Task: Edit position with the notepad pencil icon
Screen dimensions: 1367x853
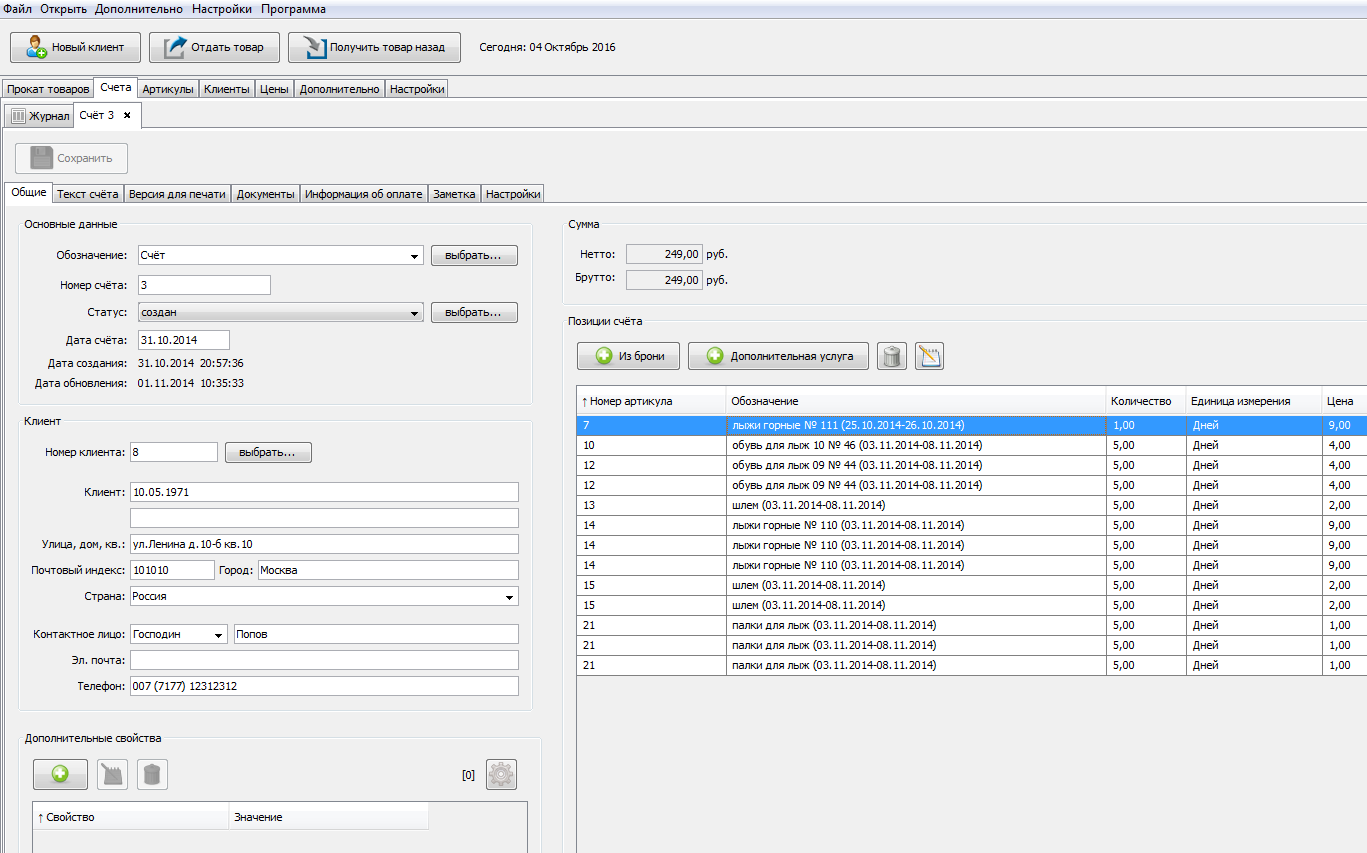Action: pyautogui.click(x=929, y=356)
